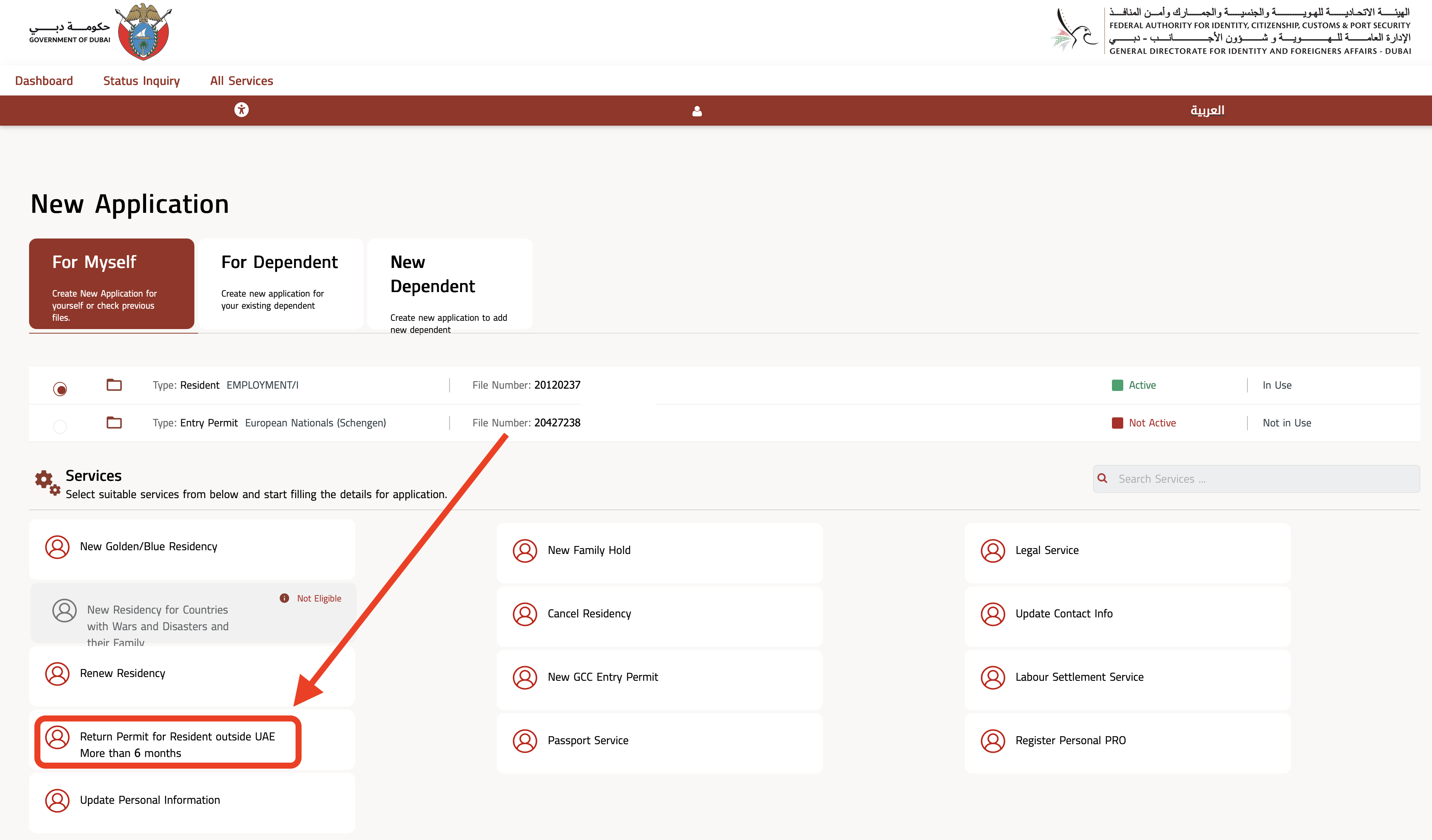The image size is (1432, 840).
Task: Click the folder icon for Entry Permit file
Action: [114, 422]
